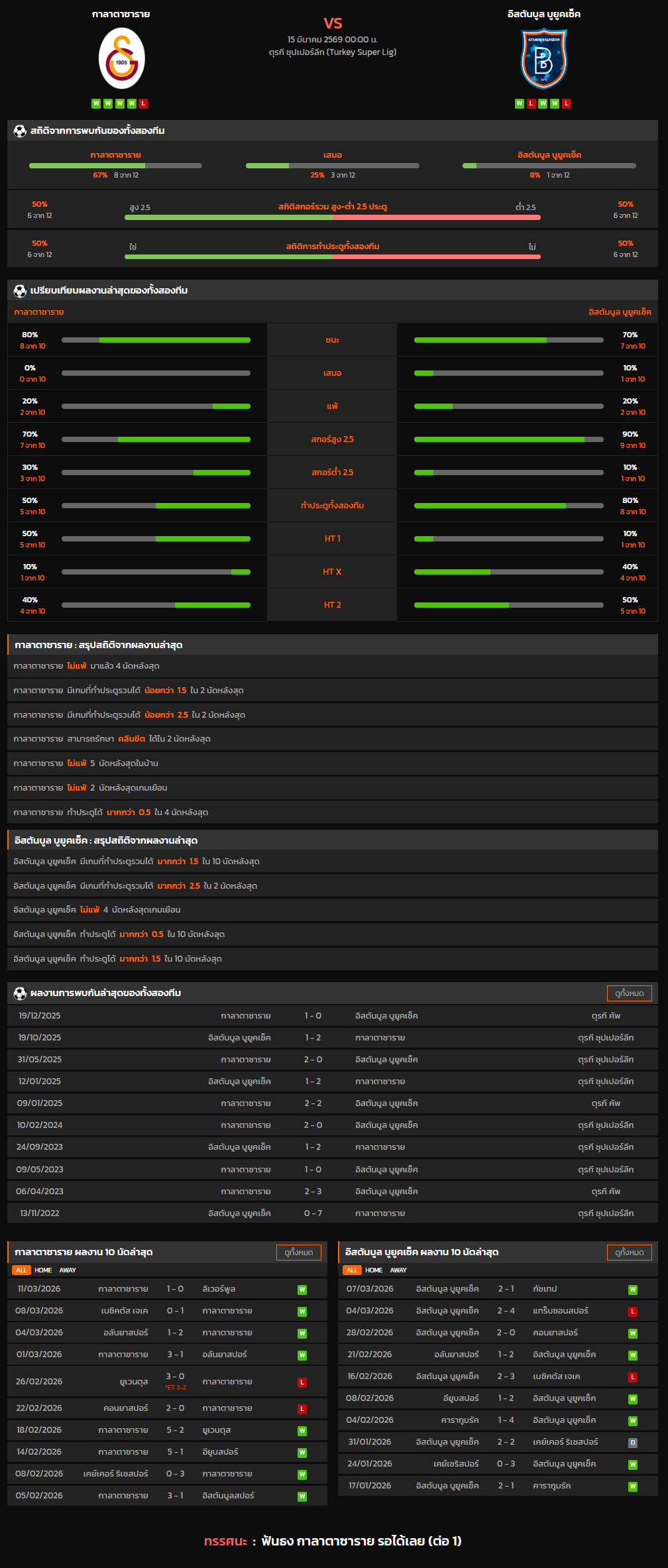This screenshot has height=1568, width=668.
Task: Click the Istanbul Basaksehir club crest
Action: point(543,59)
